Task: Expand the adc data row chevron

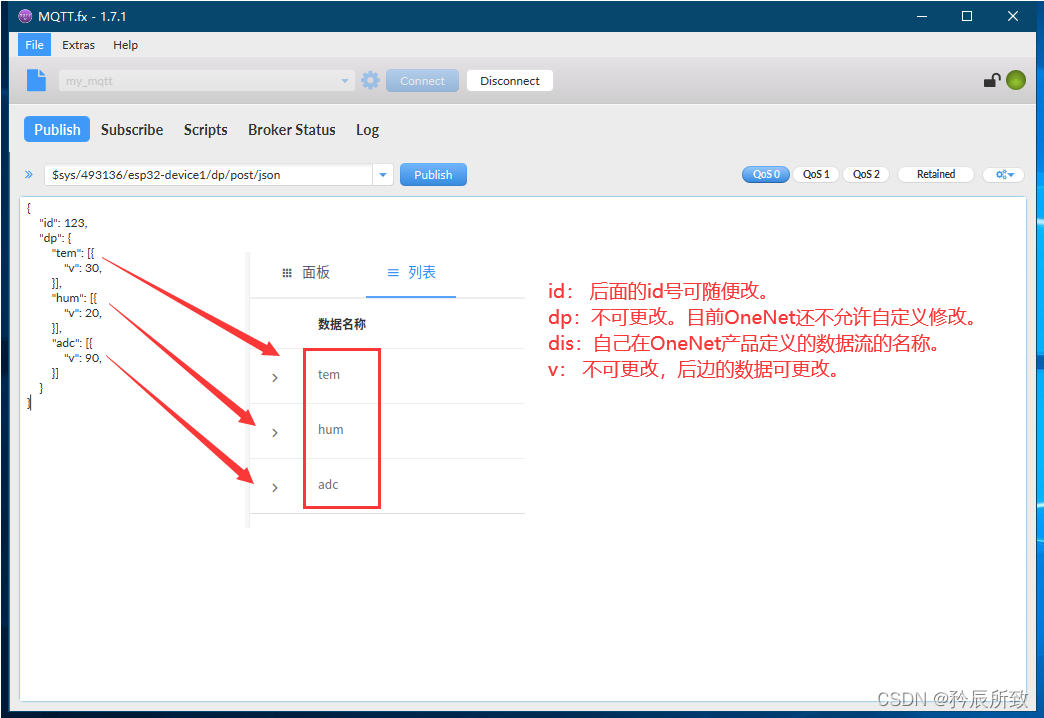Action: [x=275, y=488]
